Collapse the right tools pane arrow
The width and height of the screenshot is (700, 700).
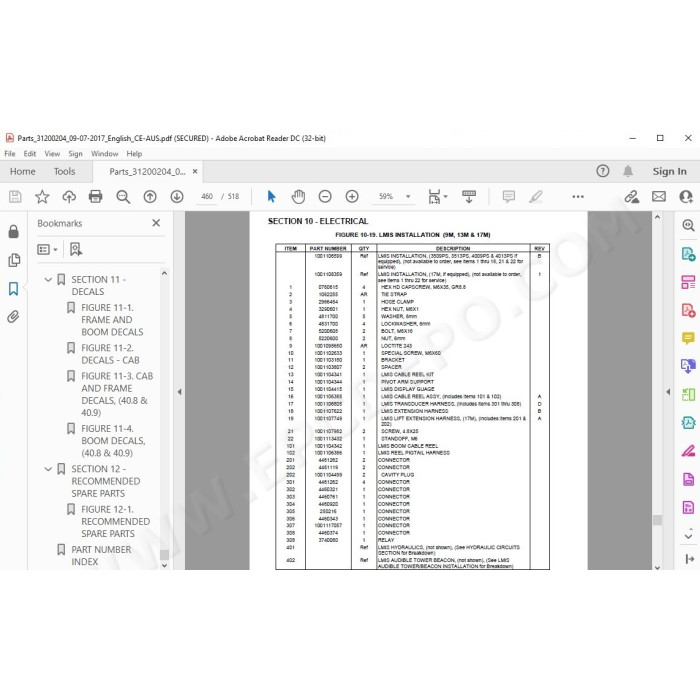[668, 392]
